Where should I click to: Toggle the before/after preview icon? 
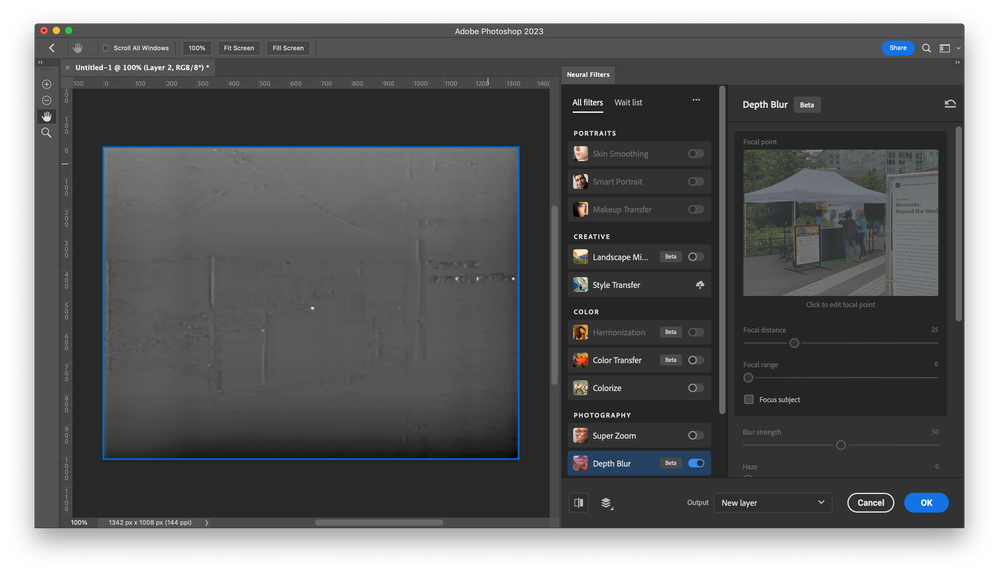(x=579, y=503)
